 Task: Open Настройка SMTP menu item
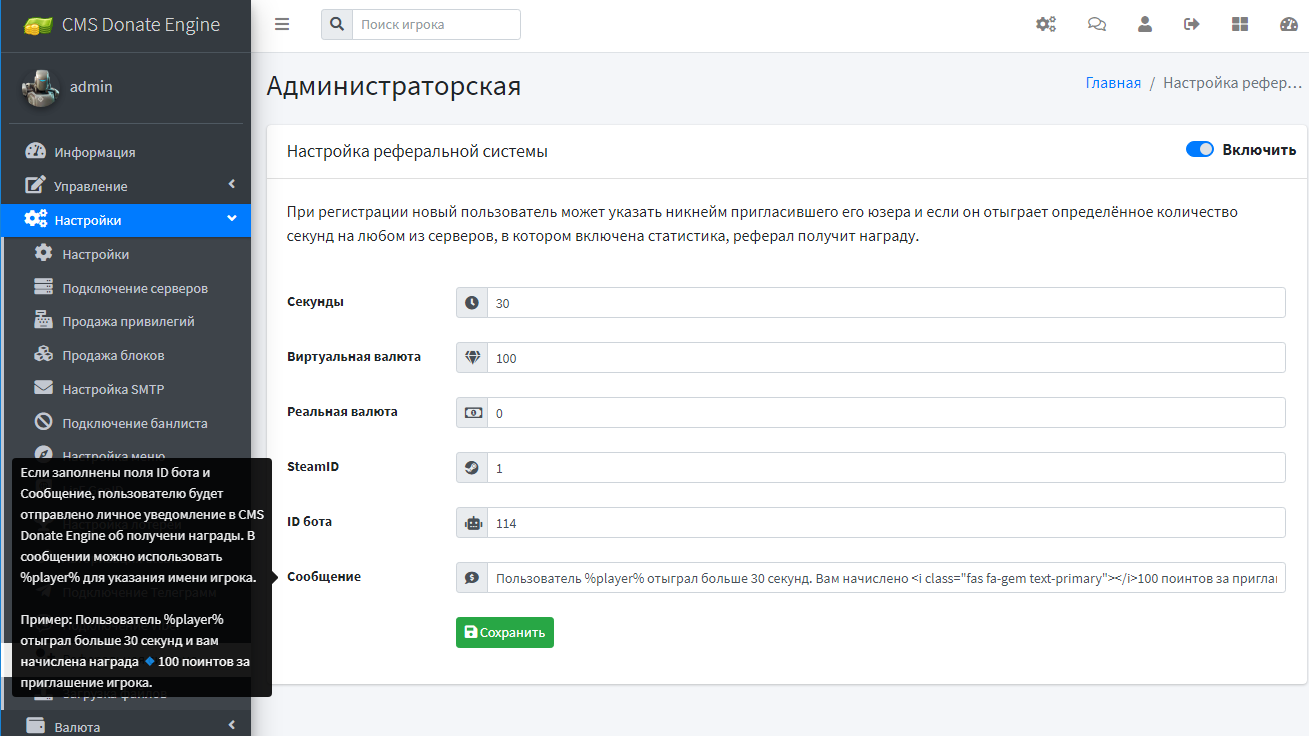coord(113,389)
